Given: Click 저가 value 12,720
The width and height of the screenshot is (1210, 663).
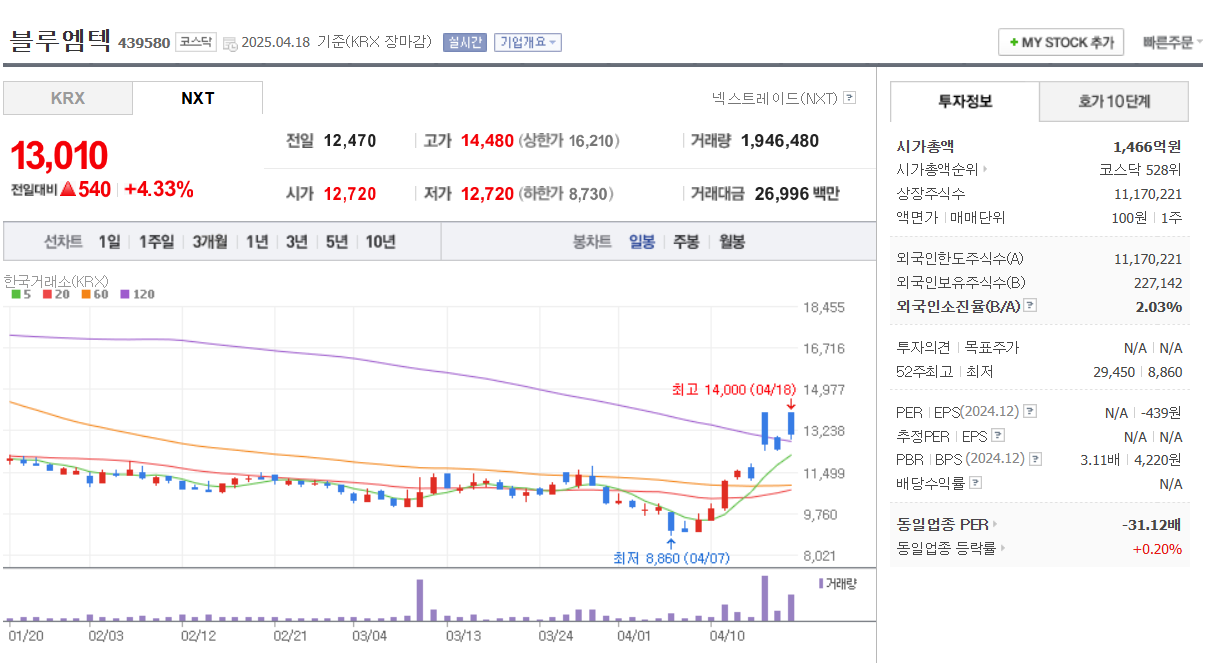Looking at the screenshot, I should click(487, 193).
